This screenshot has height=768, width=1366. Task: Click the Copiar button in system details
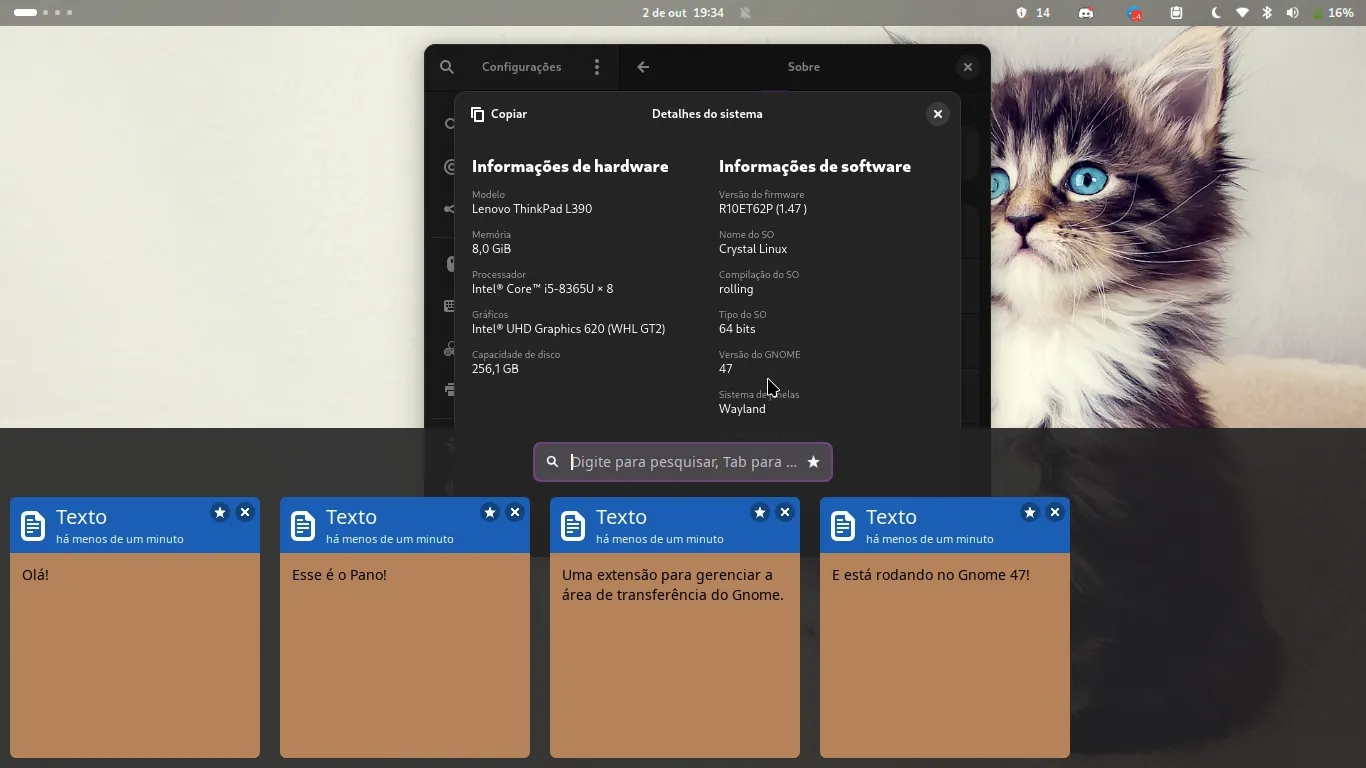[x=499, y=114]
